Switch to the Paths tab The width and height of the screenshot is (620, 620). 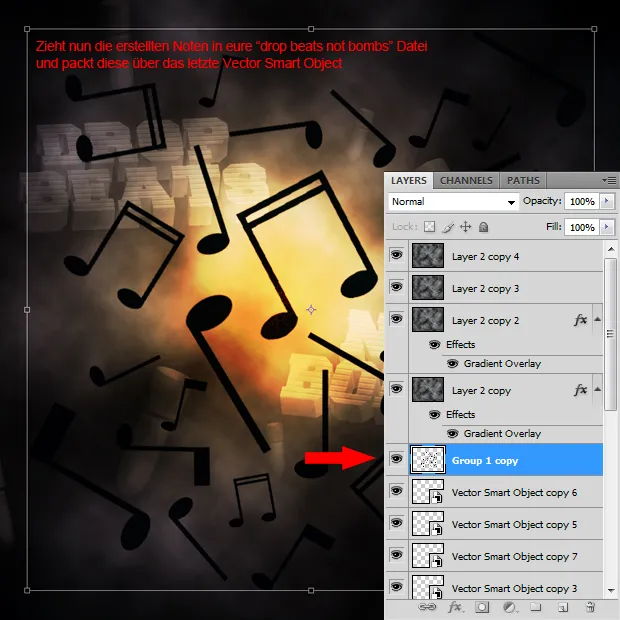click(x=523, y=181)
